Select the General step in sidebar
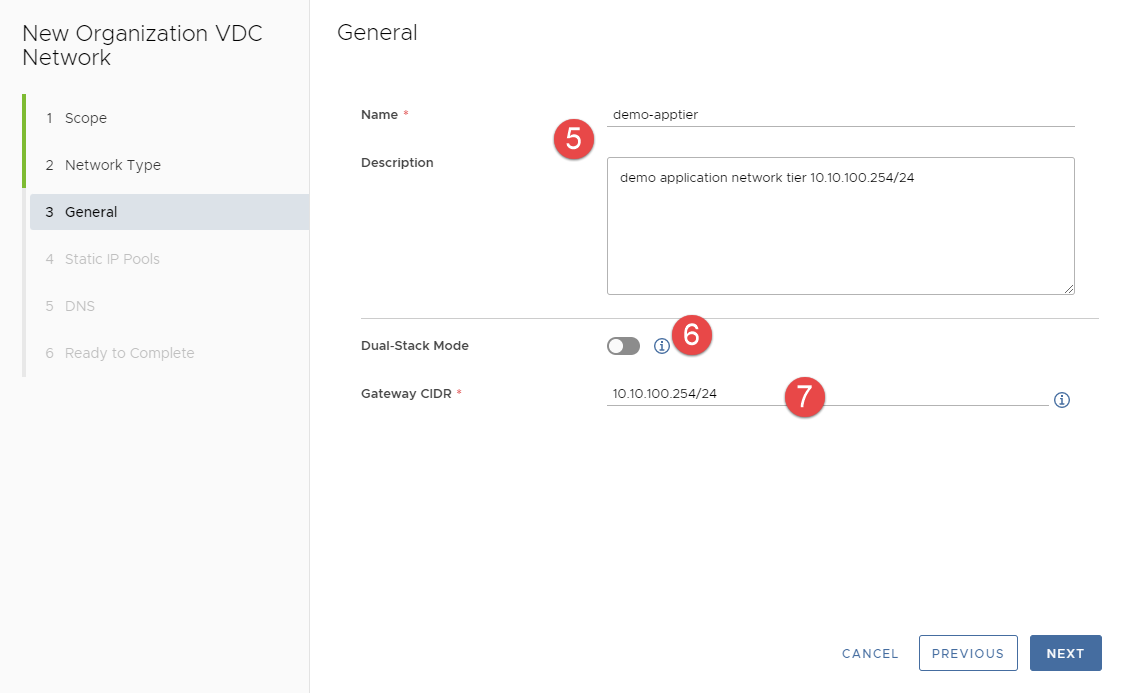 click(91, 212)
